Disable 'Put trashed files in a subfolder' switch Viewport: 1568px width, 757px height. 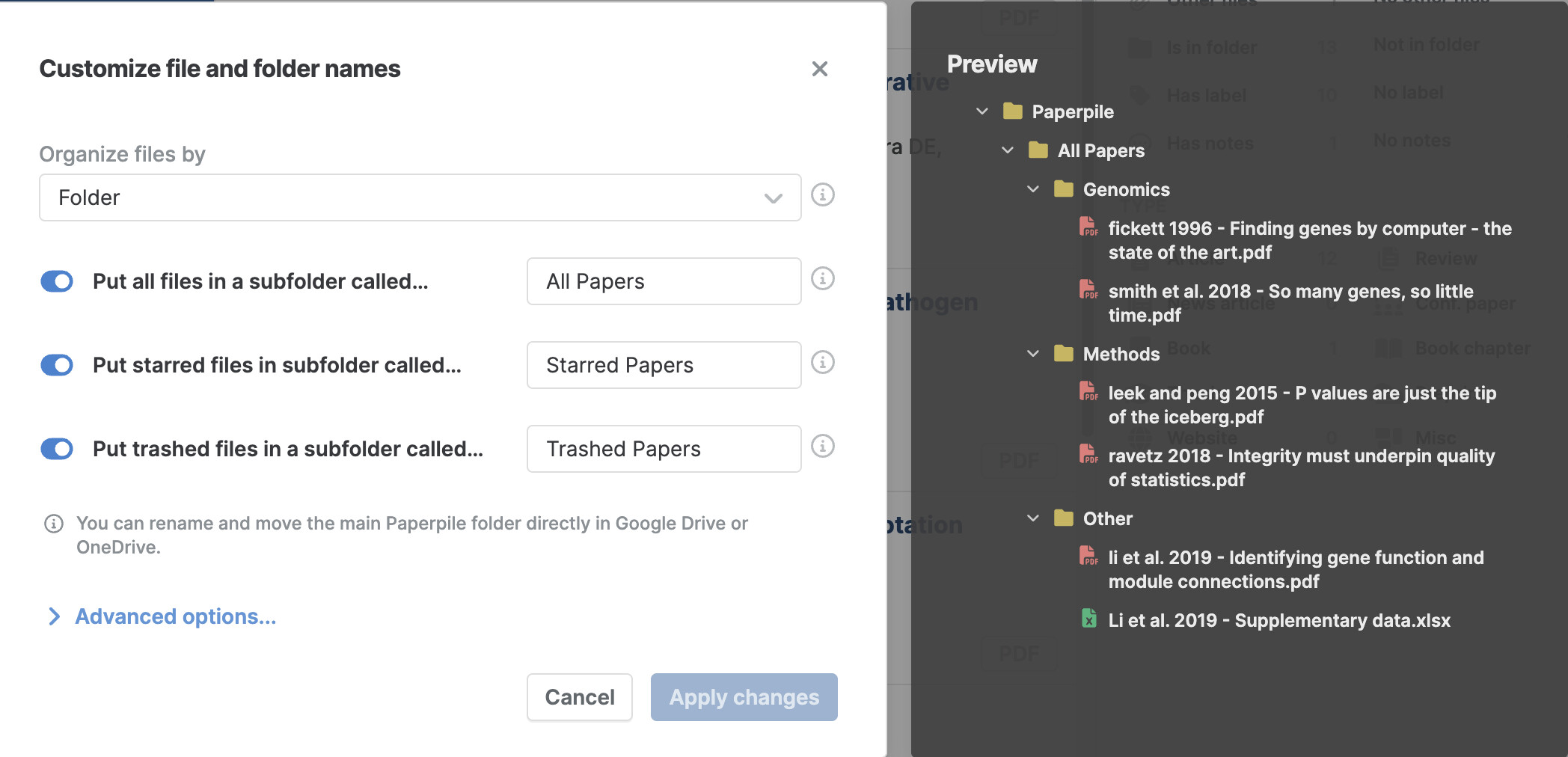point(57,449)
